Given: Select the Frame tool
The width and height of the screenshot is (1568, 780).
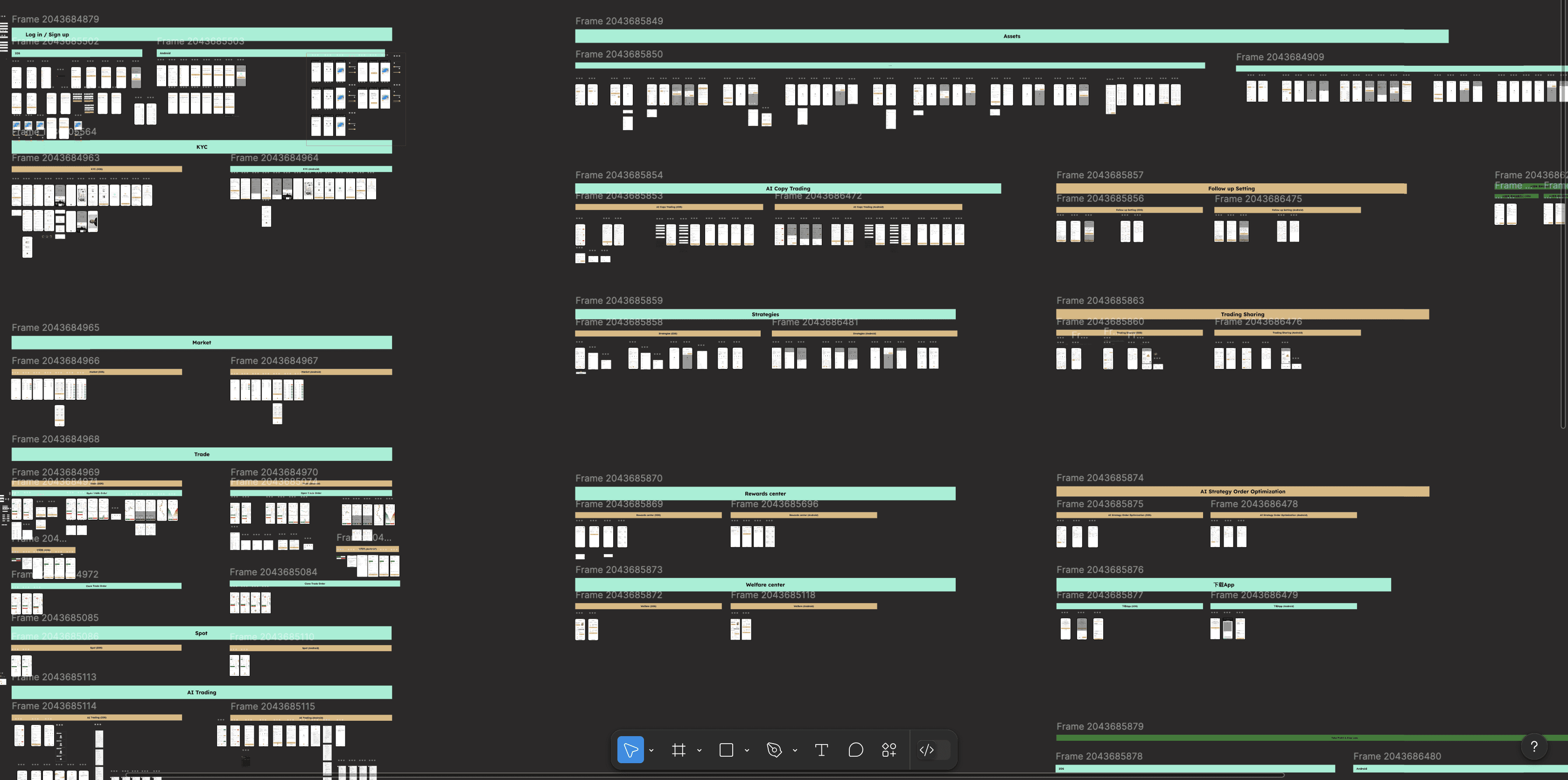Looking at the screenshot, I should 679,750.
